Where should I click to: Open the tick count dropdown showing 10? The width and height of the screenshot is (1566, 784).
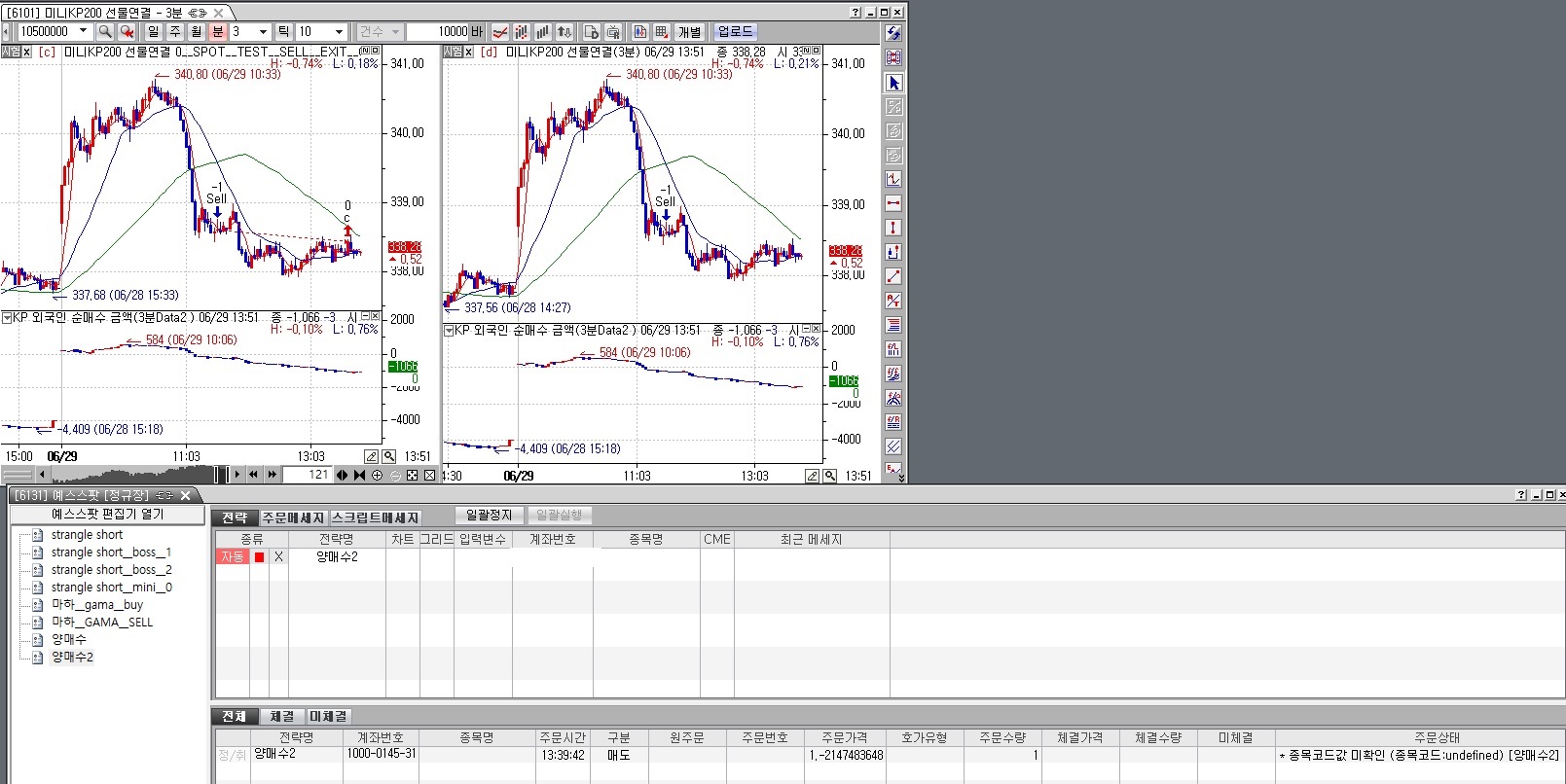pos(339,32)
